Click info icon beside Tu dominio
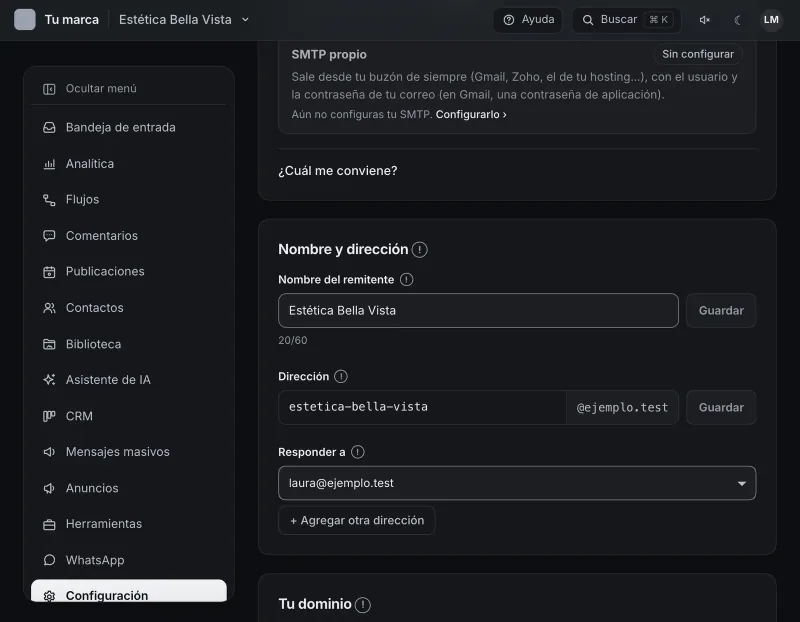The width and height of the screenshot is (800, 622). [362, 605]
